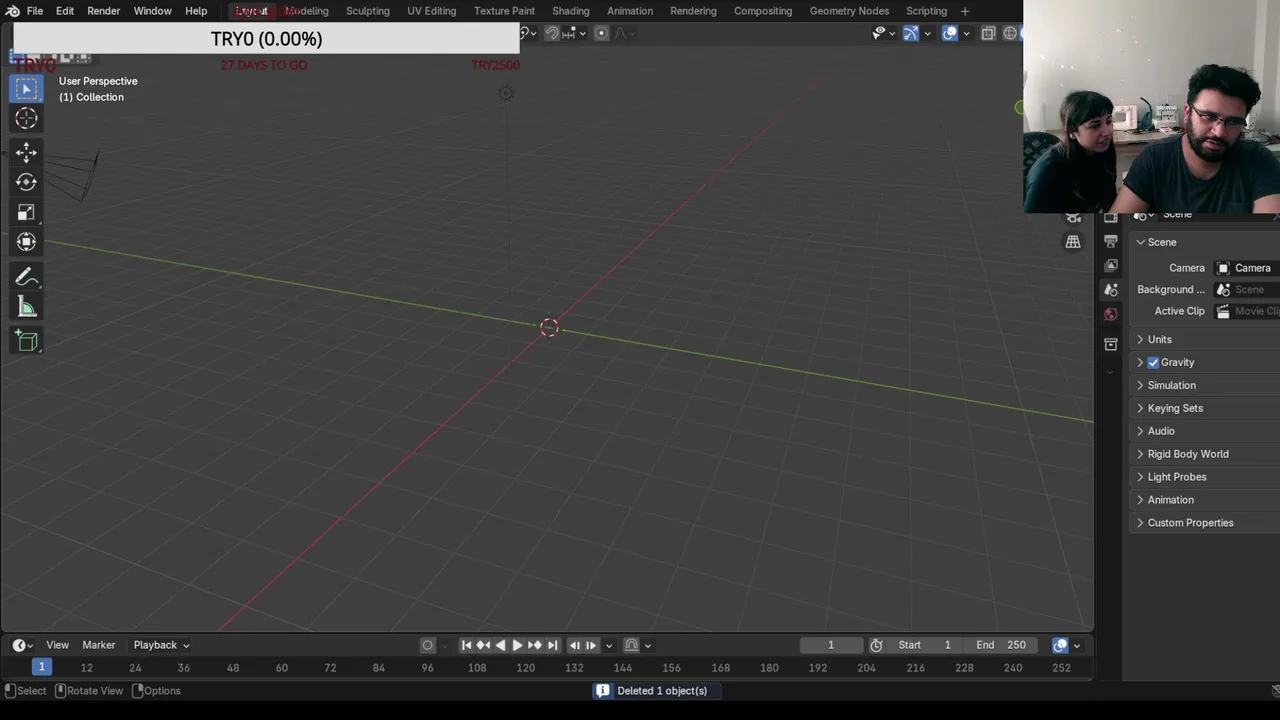This screenshot has height=720, width=1280.
Task: Open the snapping options dropdown
Action: 575,33
